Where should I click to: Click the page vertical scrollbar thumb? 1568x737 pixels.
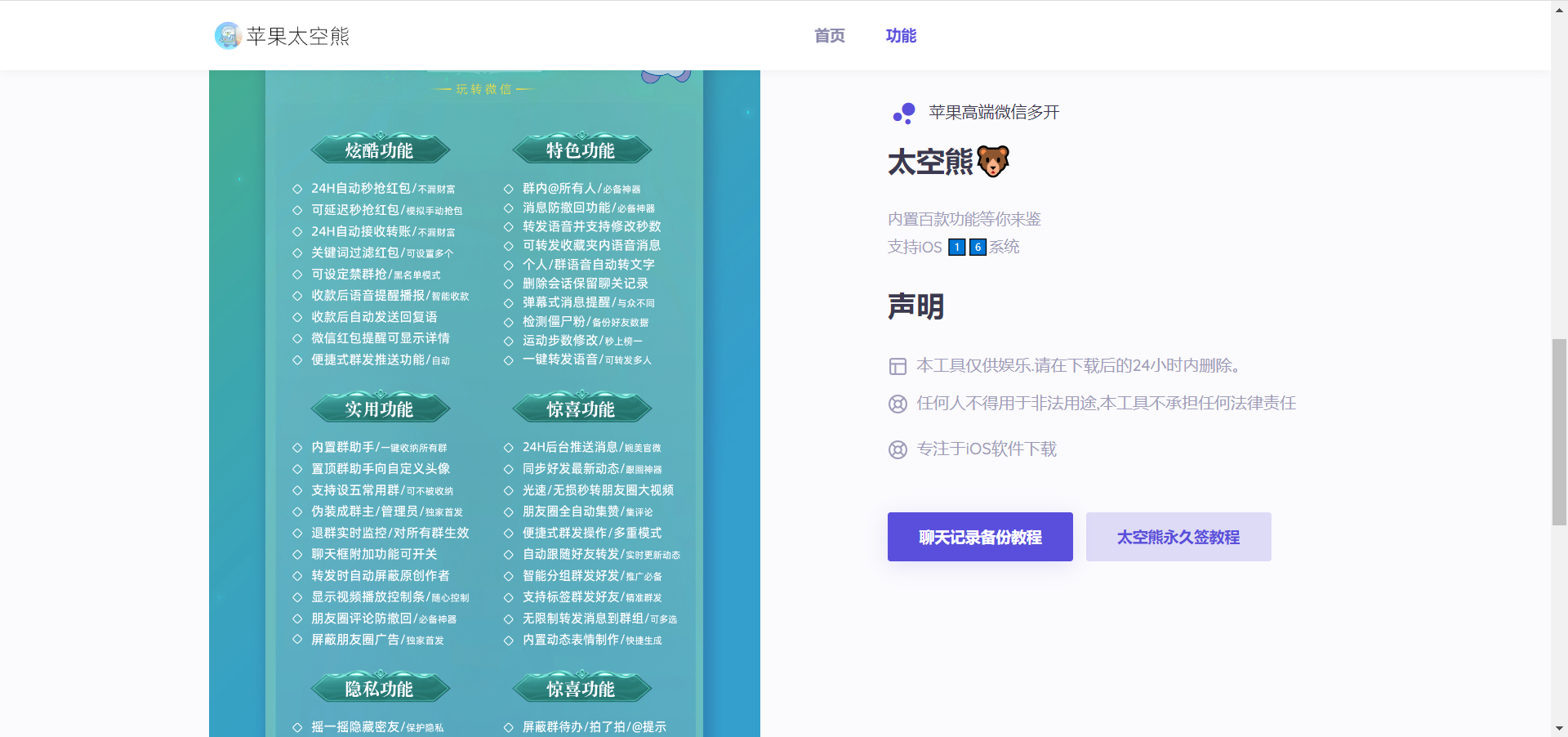pos(1559,431)
